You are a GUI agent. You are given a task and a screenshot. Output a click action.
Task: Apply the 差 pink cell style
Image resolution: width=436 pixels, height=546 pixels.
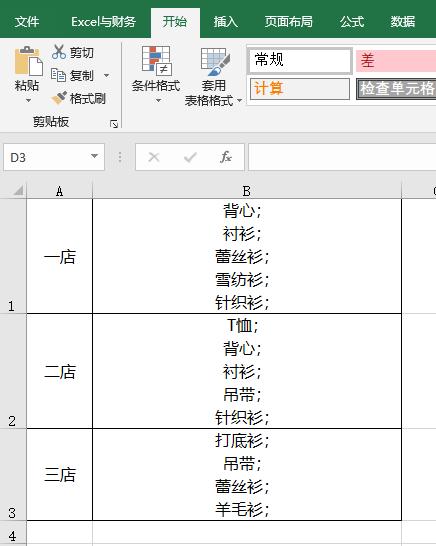[396, 61]
